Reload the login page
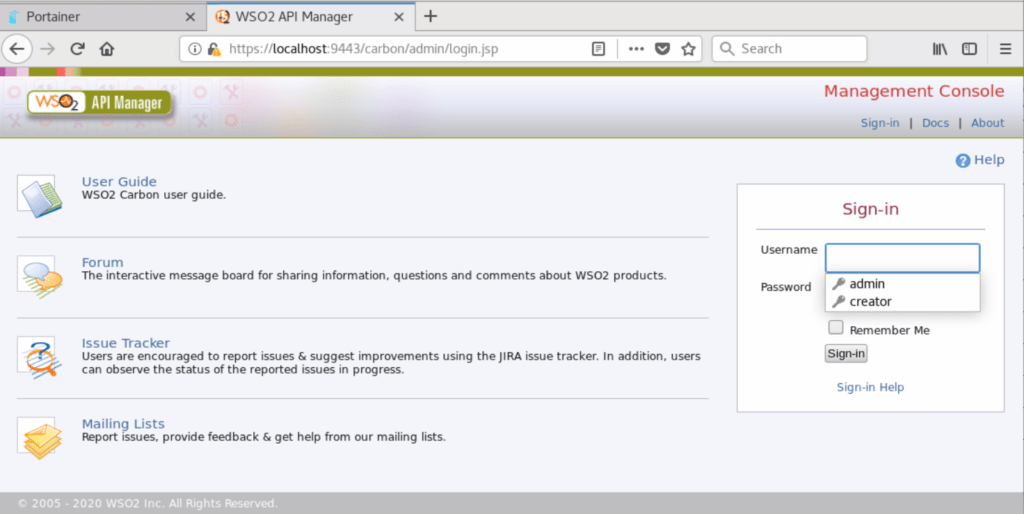The height and width of the screenshot is (514, 1024). pos(77,49)
